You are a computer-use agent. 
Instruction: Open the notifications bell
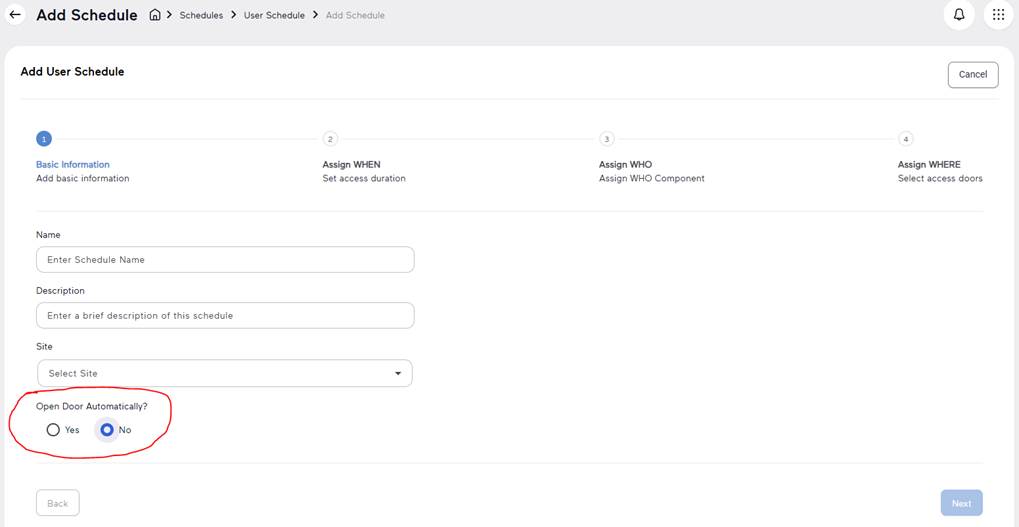[958, 15]
